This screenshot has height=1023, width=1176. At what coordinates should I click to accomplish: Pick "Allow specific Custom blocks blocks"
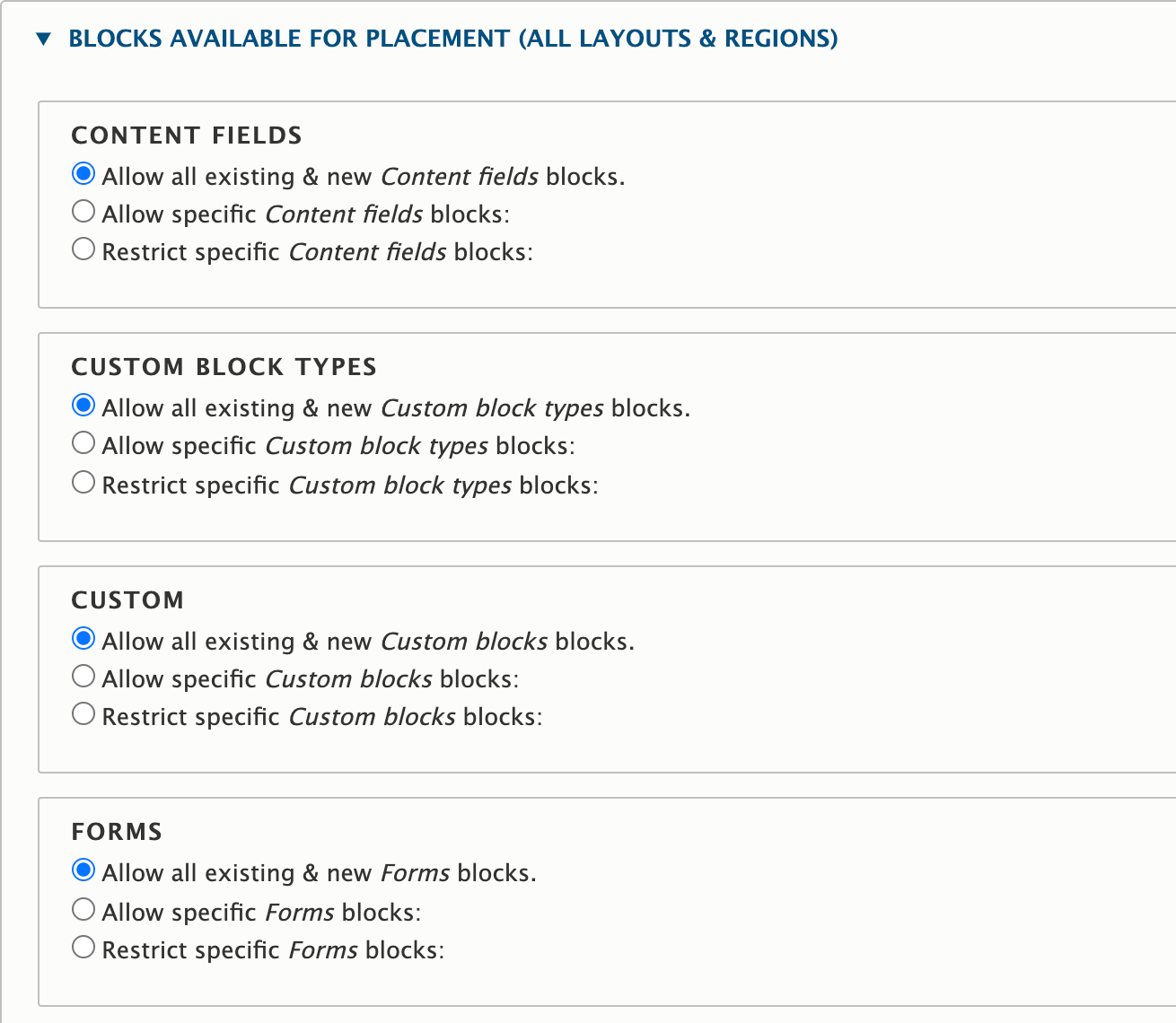[x=83, y=676]
